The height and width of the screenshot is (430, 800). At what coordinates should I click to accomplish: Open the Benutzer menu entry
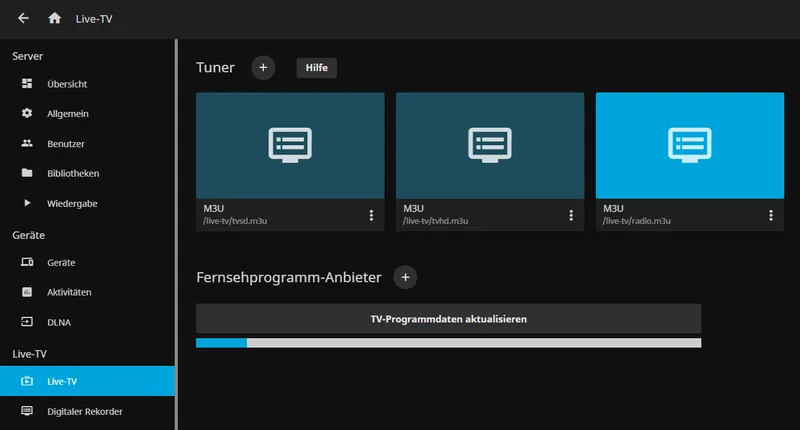coord(87,143)
